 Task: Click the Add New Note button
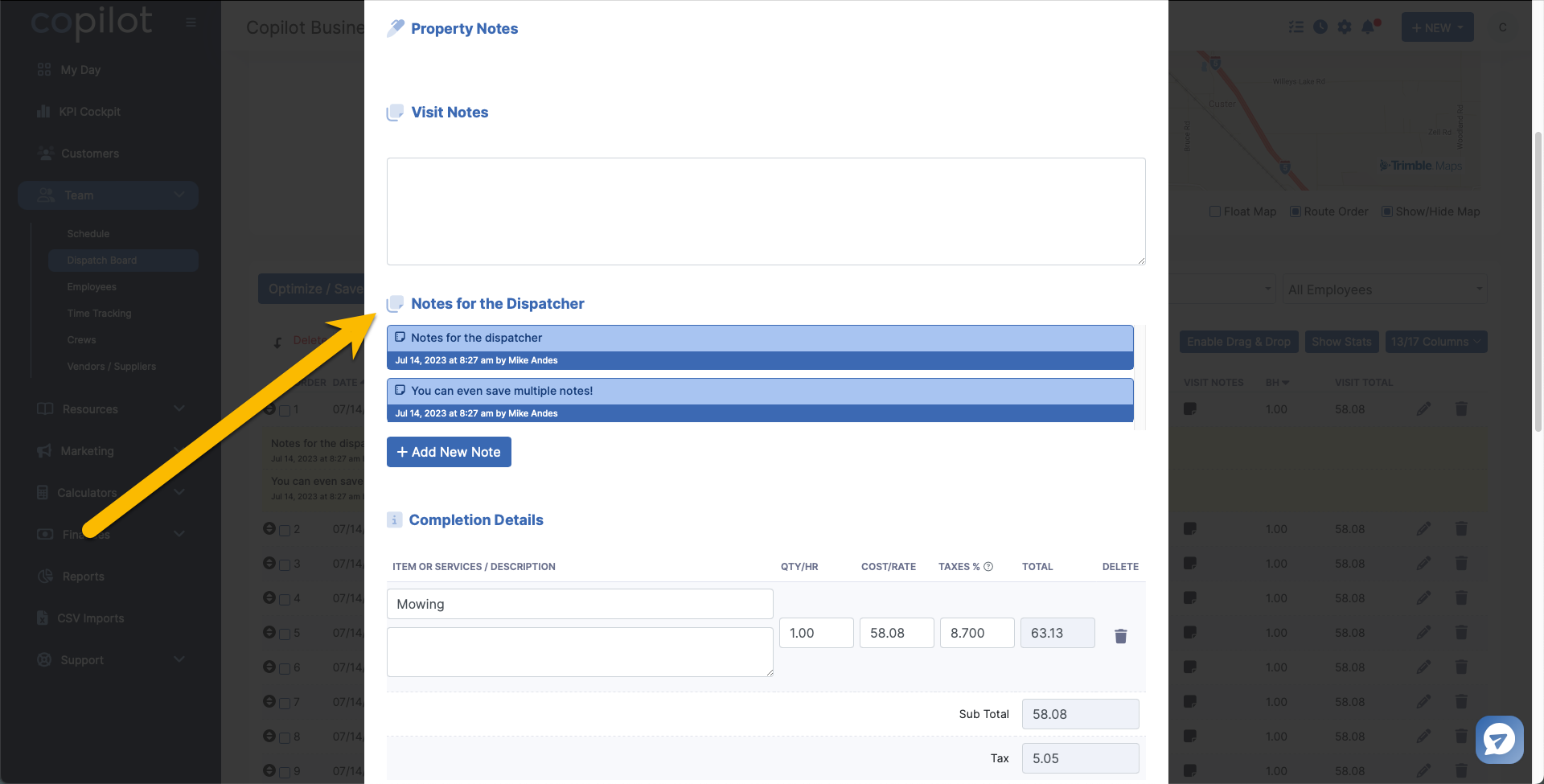click(449, 452)
